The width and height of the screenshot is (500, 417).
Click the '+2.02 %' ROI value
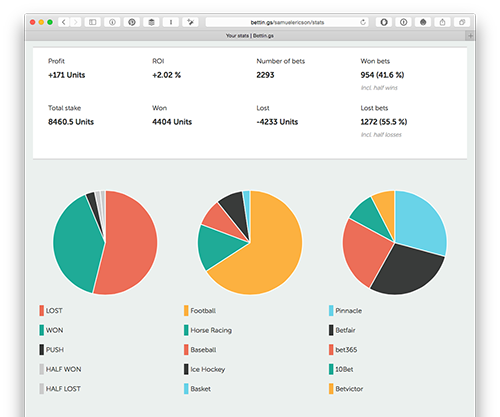point(166,75)
